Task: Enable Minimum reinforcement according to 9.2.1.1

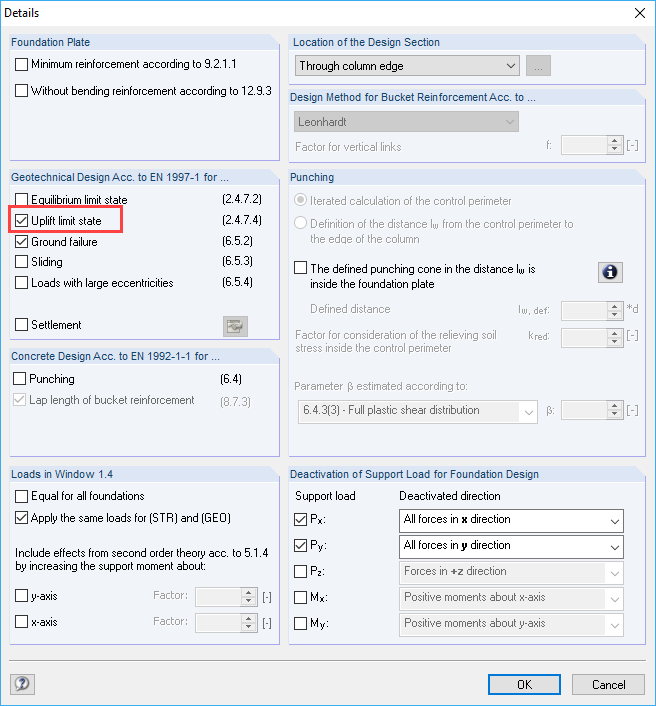Action: (x=21, y=64)
